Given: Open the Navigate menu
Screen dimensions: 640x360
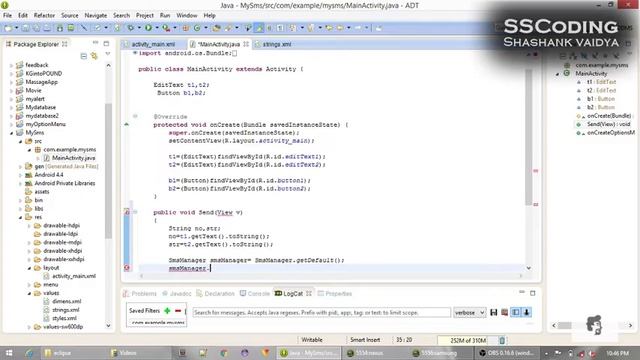Looking at the screenshot, I should (96, 15).
